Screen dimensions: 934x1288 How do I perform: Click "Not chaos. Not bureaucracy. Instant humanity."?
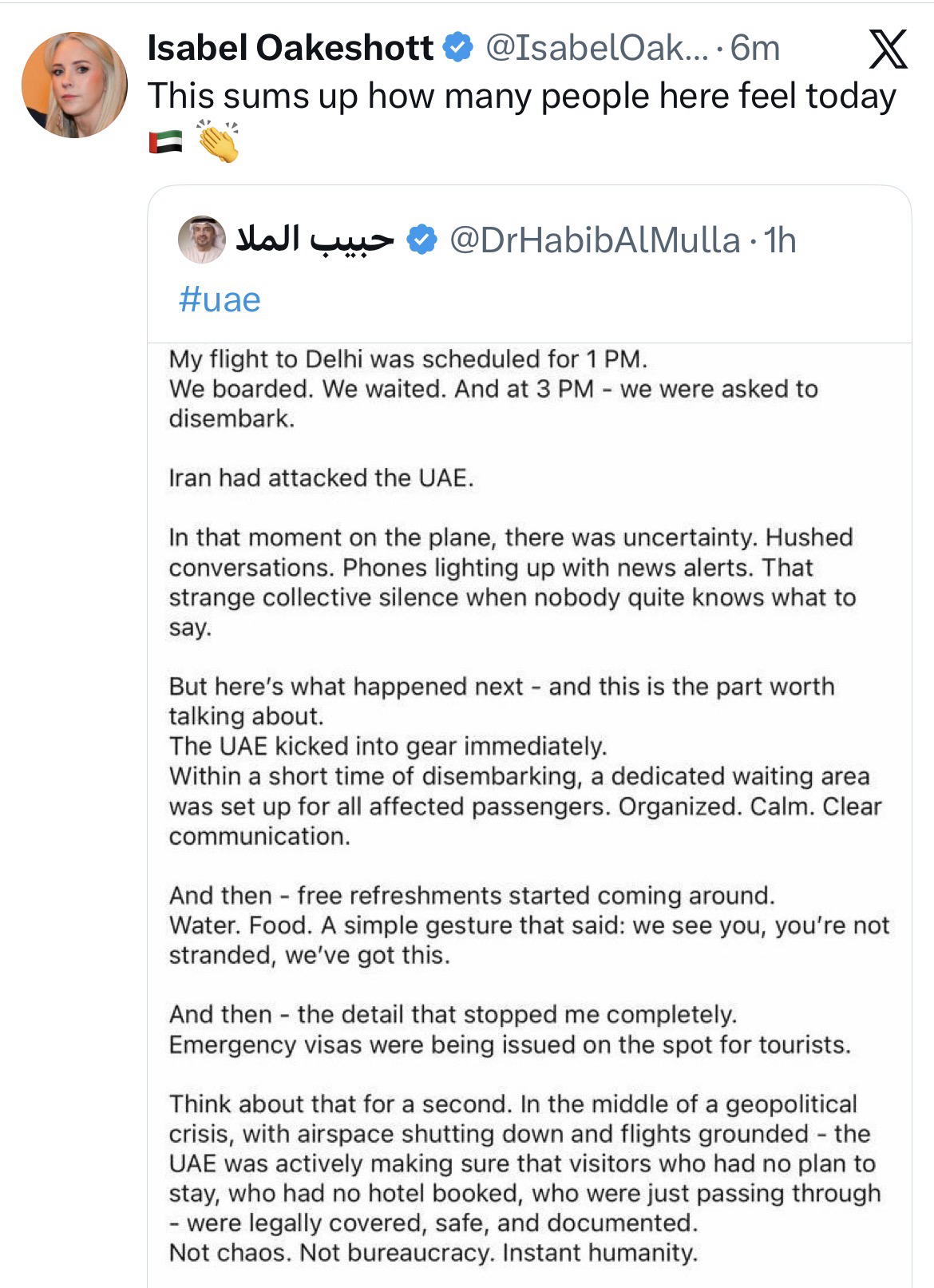pyautogui.click(x=433, y=1252)
